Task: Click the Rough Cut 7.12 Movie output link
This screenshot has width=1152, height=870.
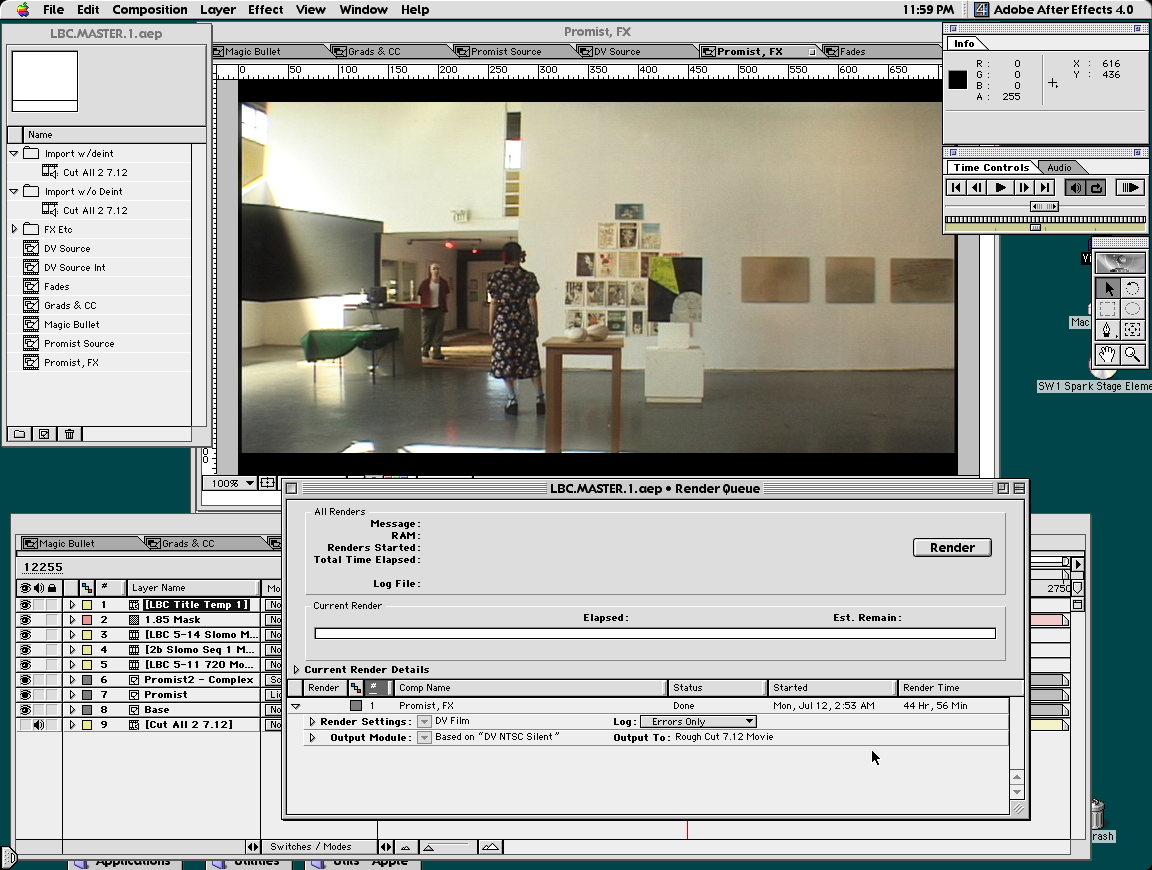Action: point(724,736)
